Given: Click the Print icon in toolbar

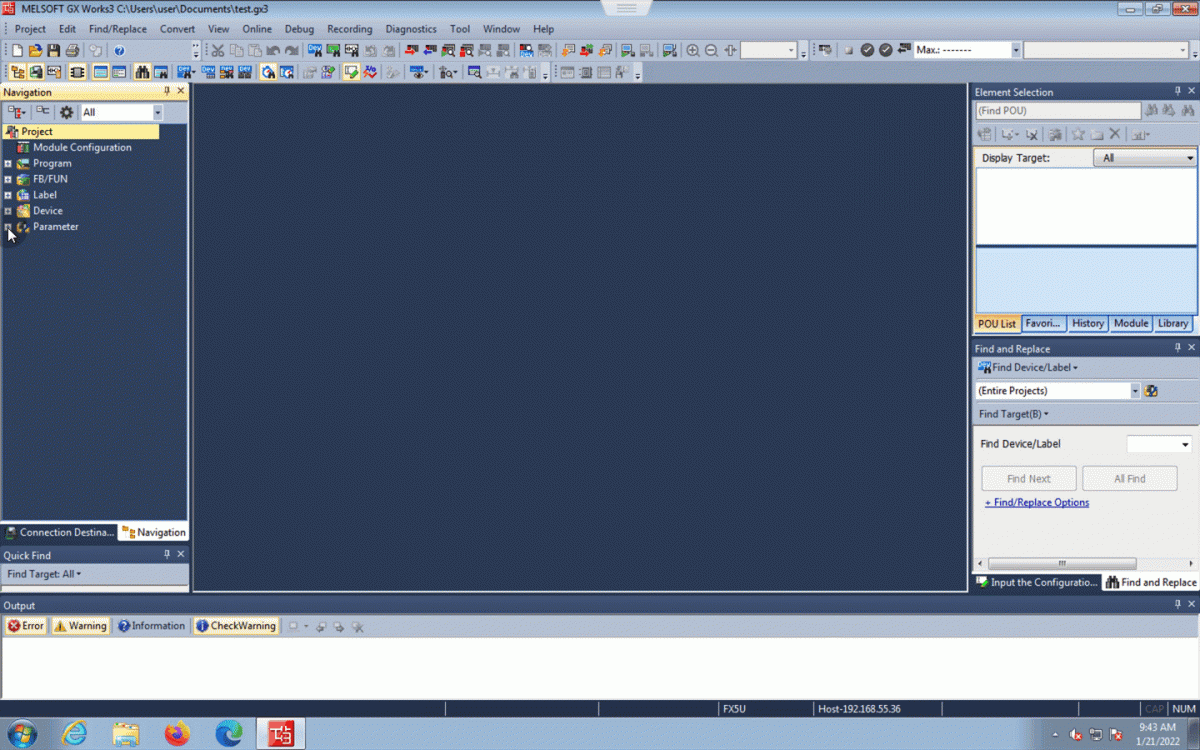Looking at the screenshot, I should (x=72, y=50).
